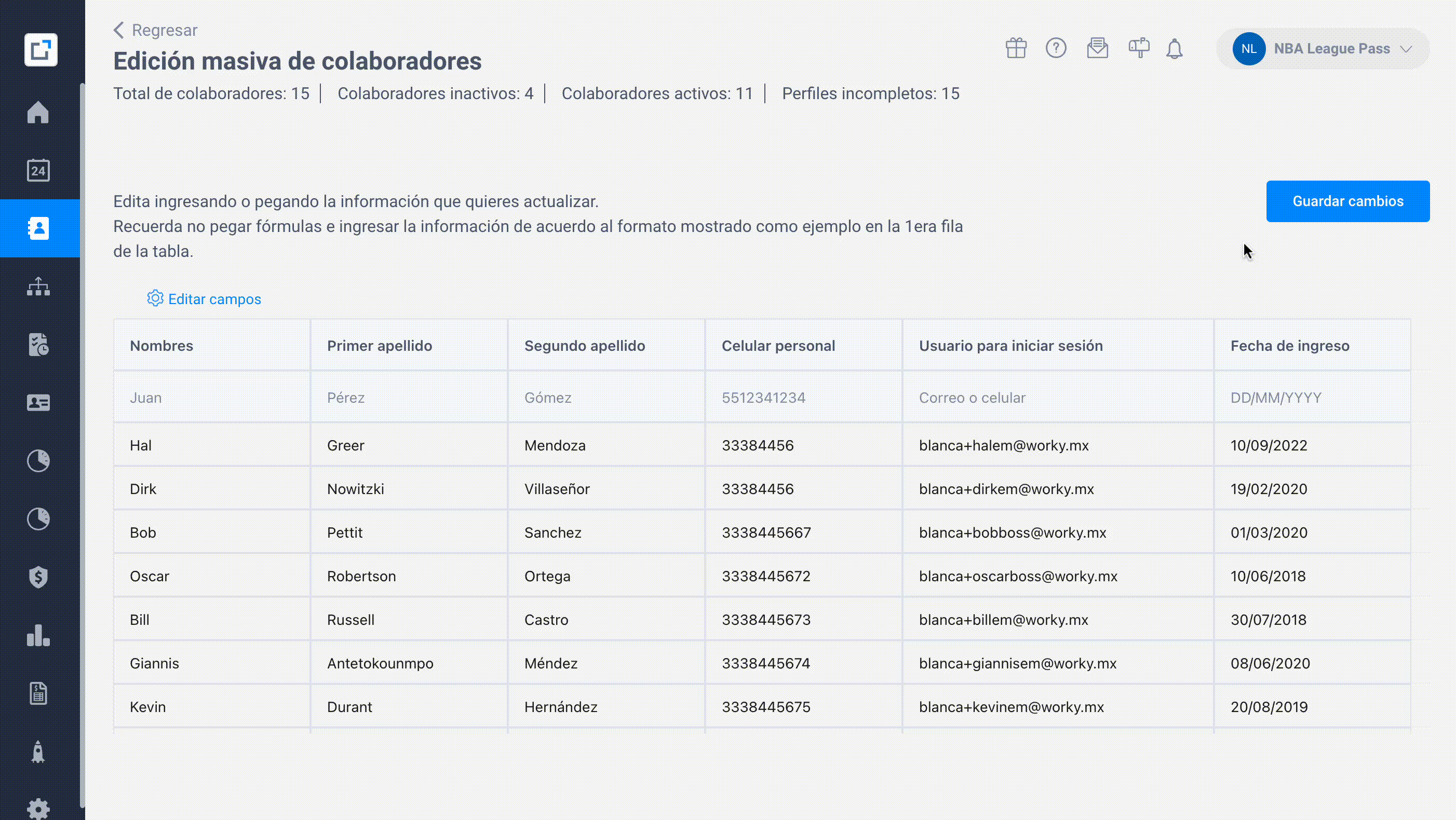This screenshot has height=820, width=1456.
Task: Open the reports/analytics sidebar icon
Action: point(39,635)
